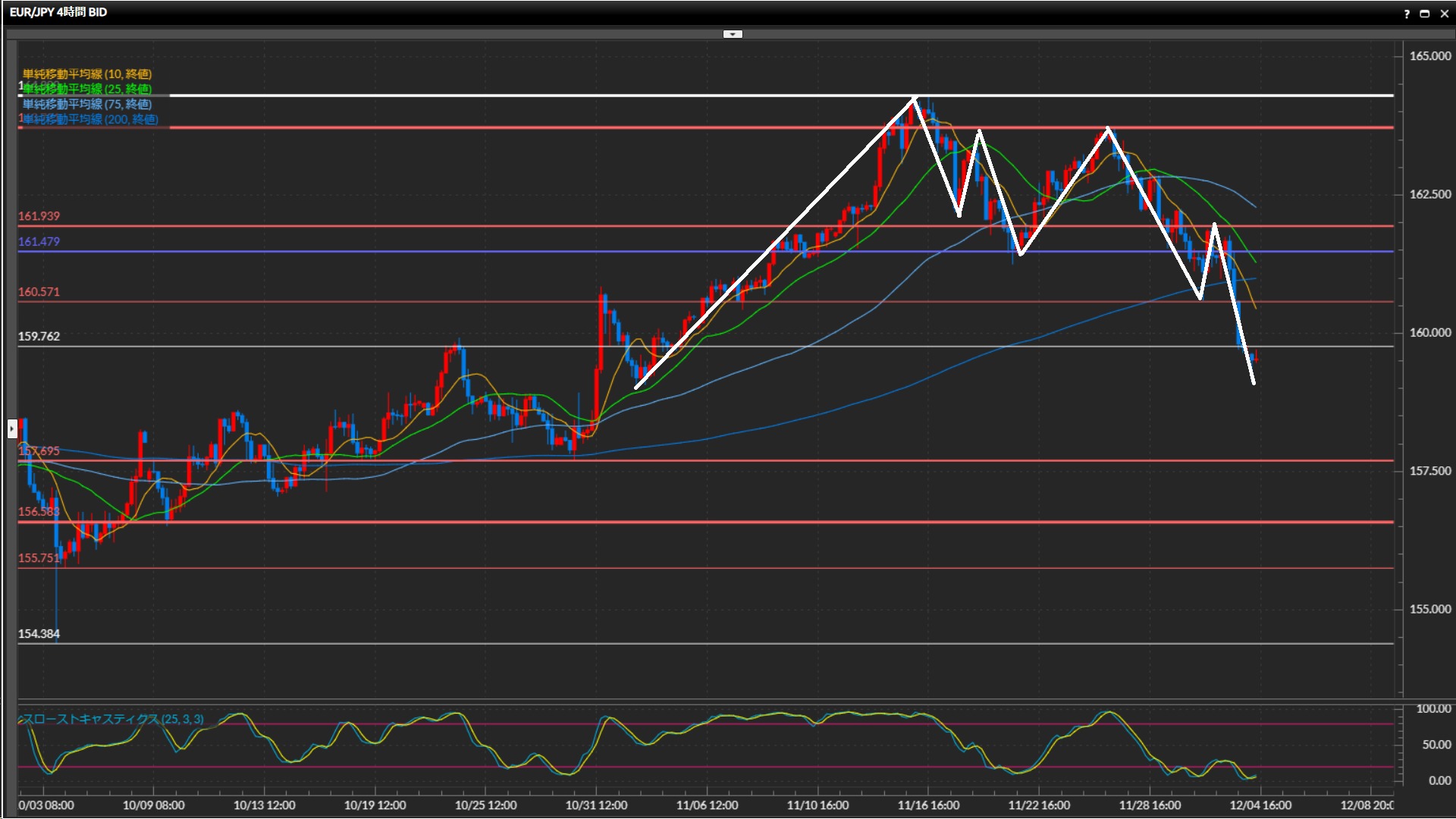Select the 155.751 horizontal line label
1456x819 pixels.
click(39, 558)
